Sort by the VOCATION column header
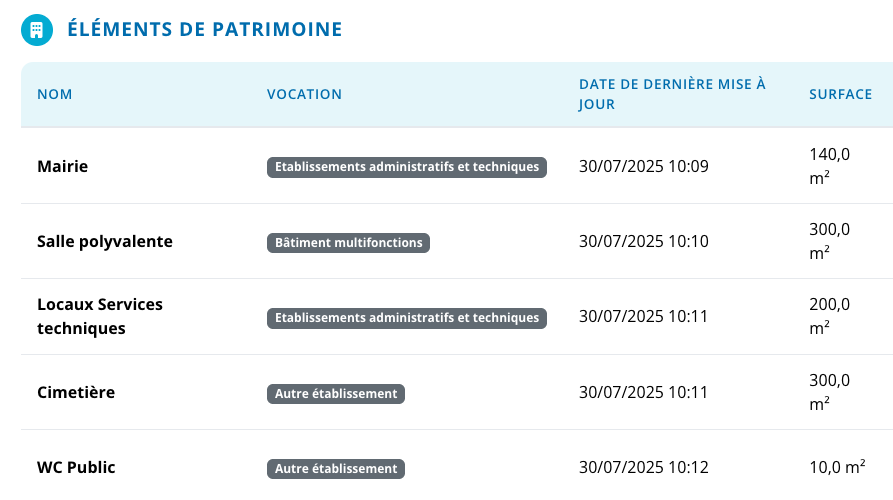 304,94
